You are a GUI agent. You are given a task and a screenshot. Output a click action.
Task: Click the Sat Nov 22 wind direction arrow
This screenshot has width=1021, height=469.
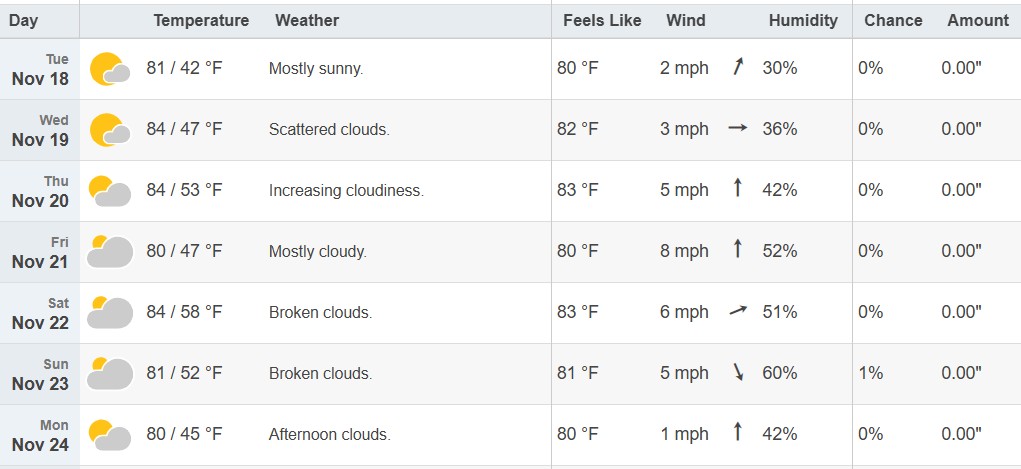[739, 312]
